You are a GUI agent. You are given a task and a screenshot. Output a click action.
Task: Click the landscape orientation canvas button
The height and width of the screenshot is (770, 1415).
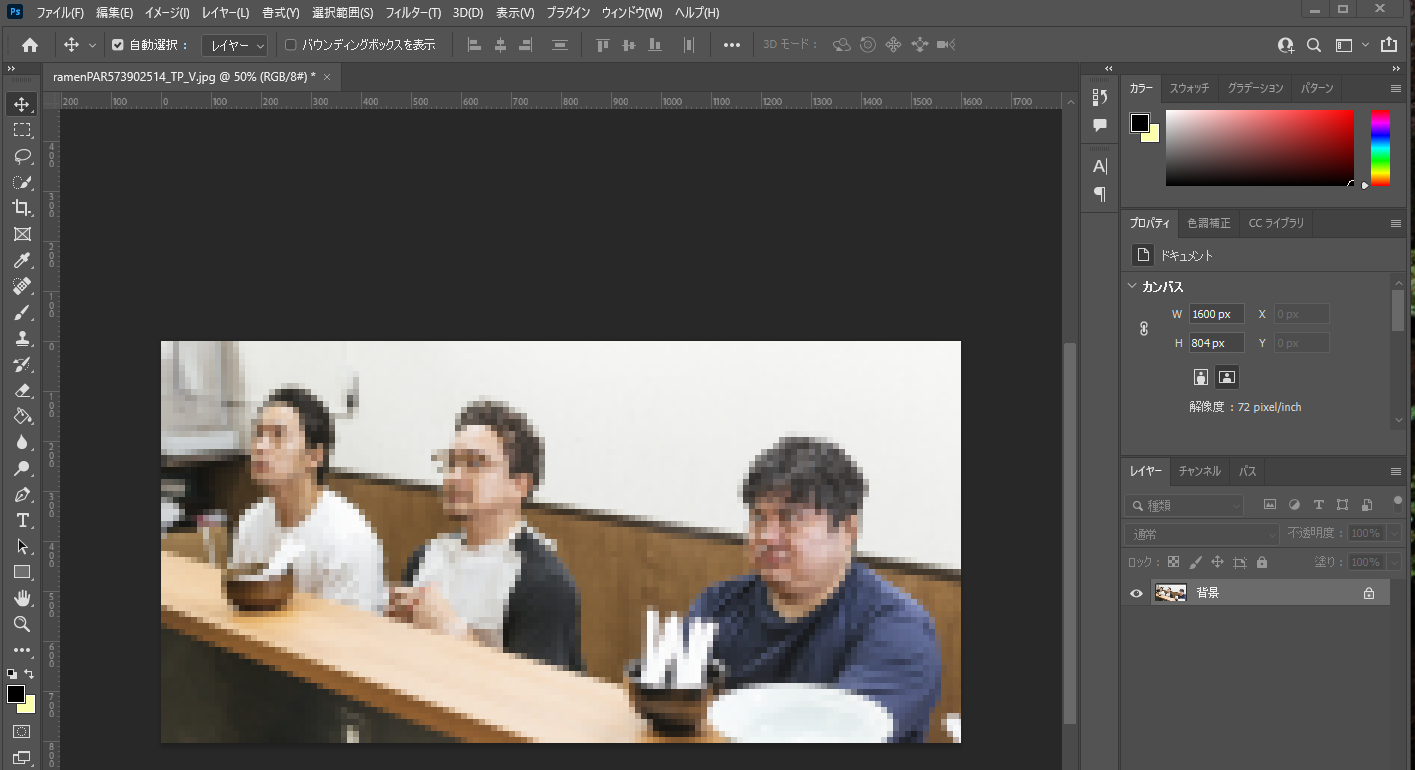1227,377
